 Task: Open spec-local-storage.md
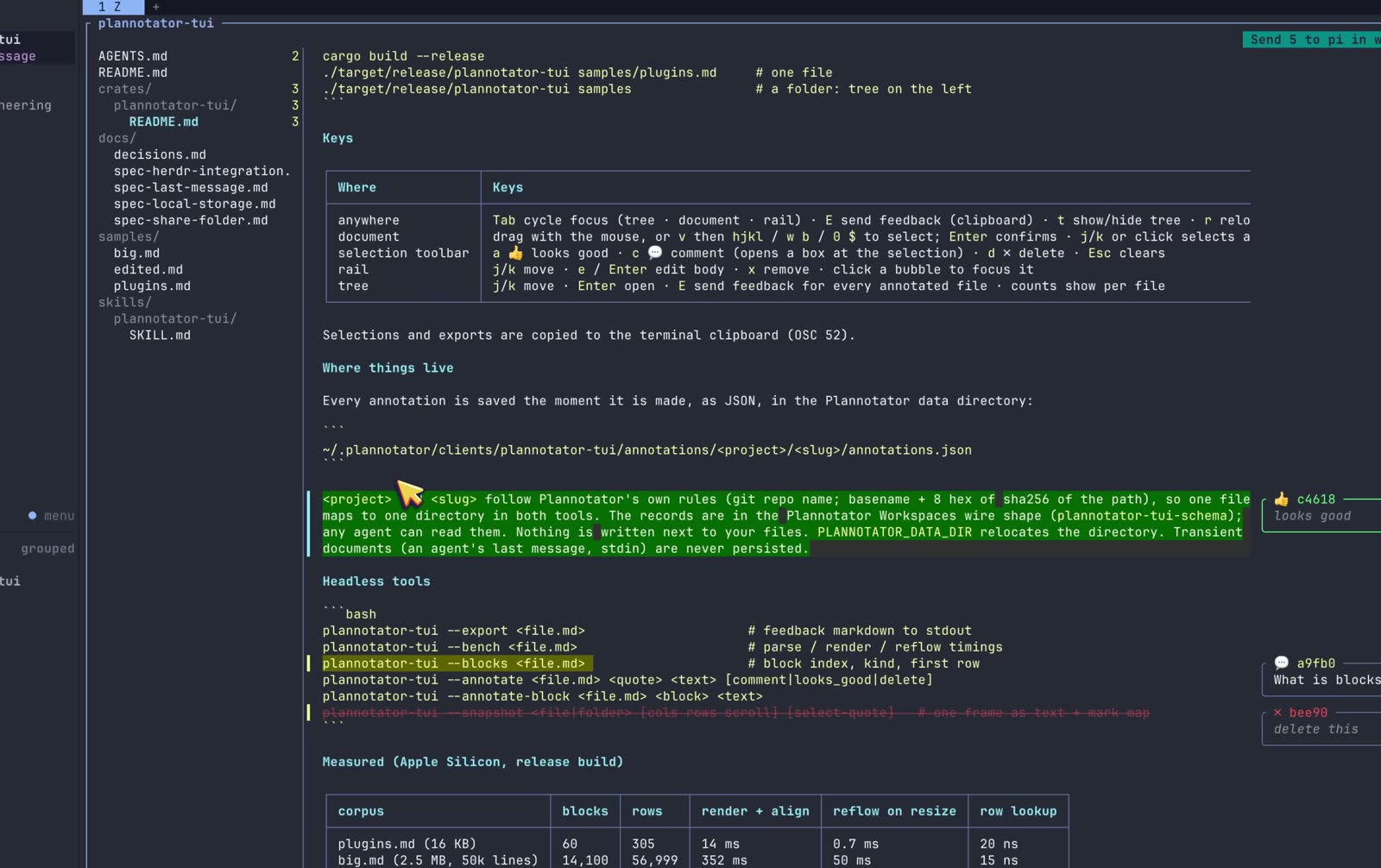(x=195, y=204)
